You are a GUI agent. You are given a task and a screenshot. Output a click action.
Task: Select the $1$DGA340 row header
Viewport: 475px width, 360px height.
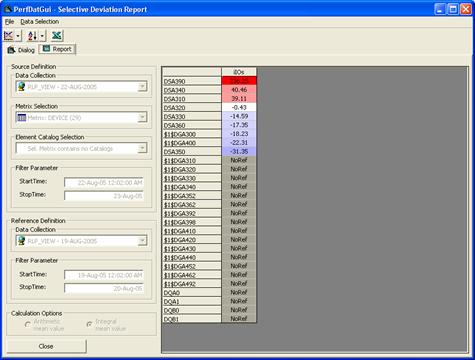192,187
